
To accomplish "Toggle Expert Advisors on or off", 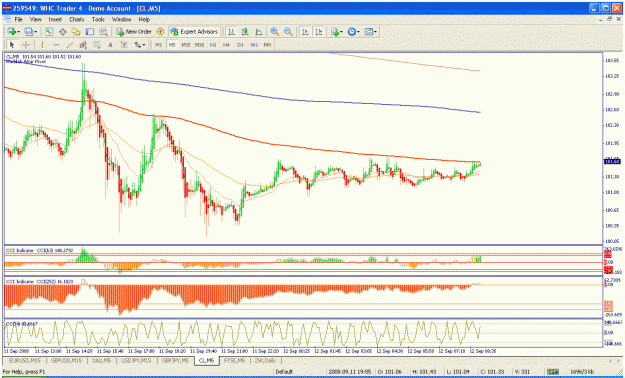I will point(194,32).
